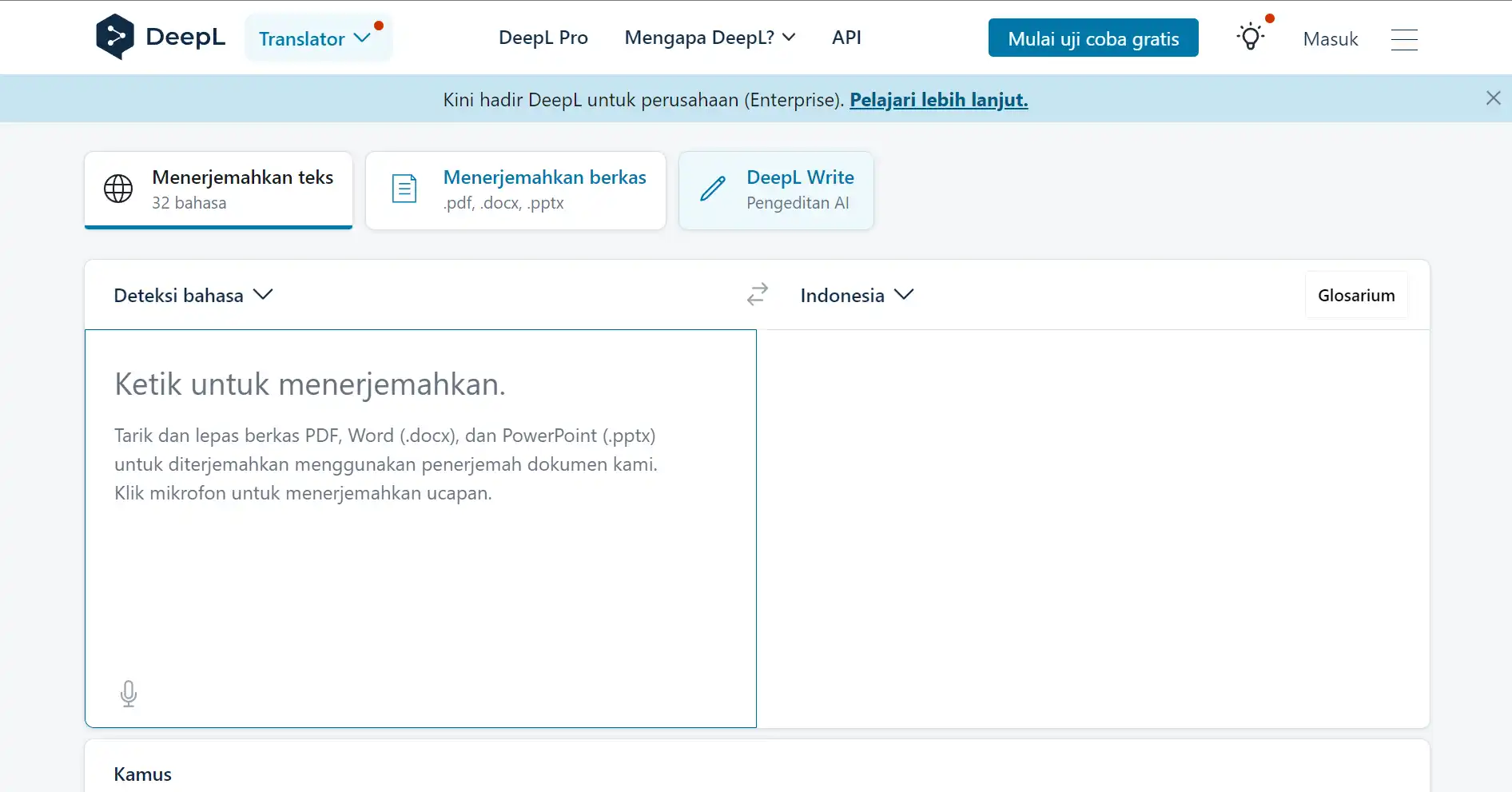The image size is (1512, 792).
Task: Click the microphone icon for speech
Action: (129, 694)
